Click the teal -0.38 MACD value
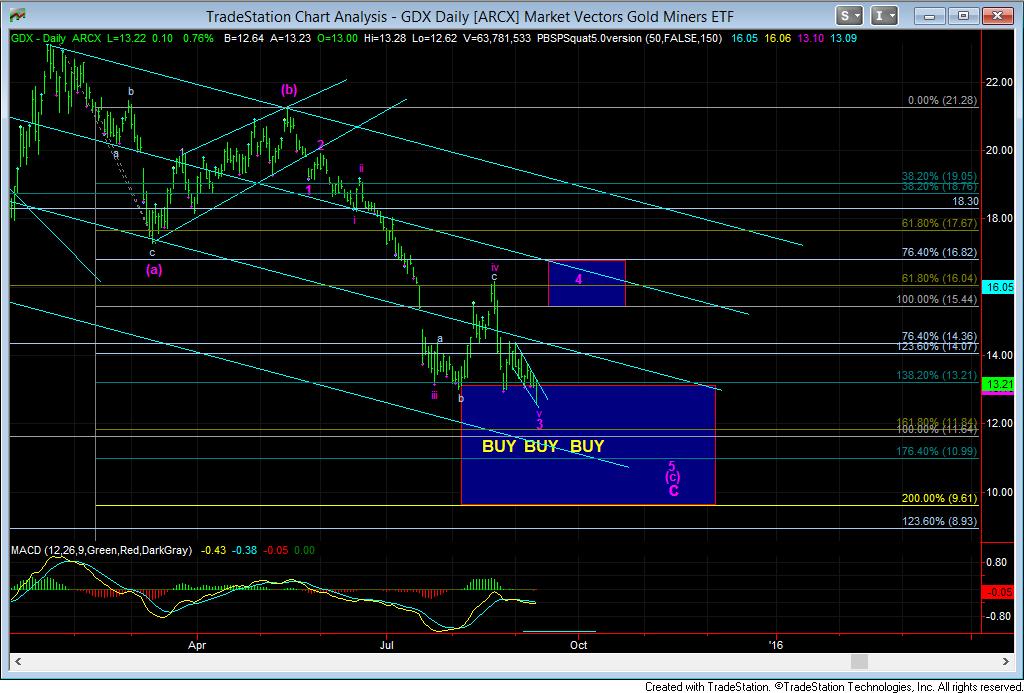Image resolution: width=1024 pixels, height=693 pixels. 244,551
